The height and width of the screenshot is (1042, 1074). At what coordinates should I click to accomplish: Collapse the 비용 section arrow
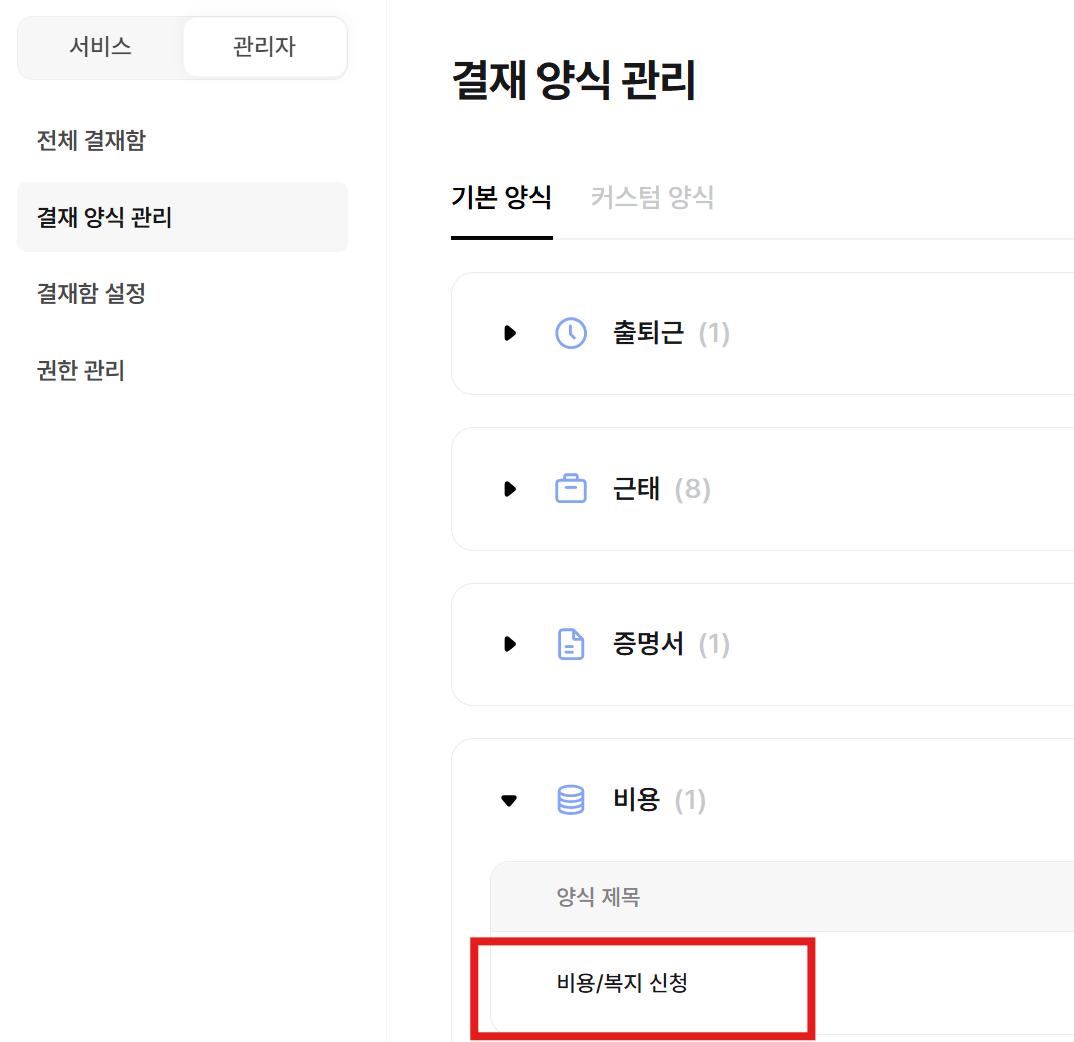point(510,800)
